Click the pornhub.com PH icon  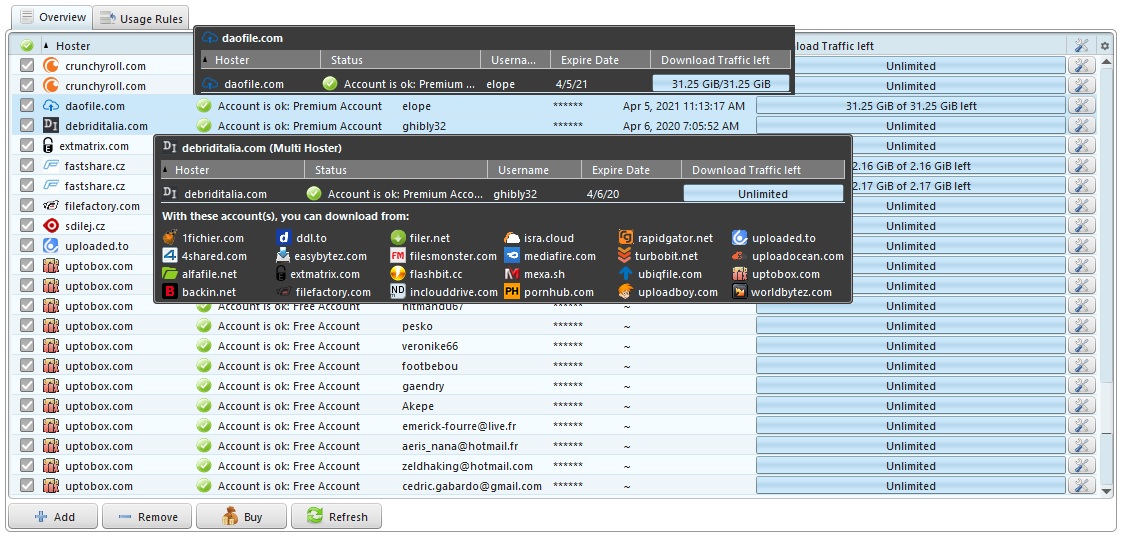[512, 292]
